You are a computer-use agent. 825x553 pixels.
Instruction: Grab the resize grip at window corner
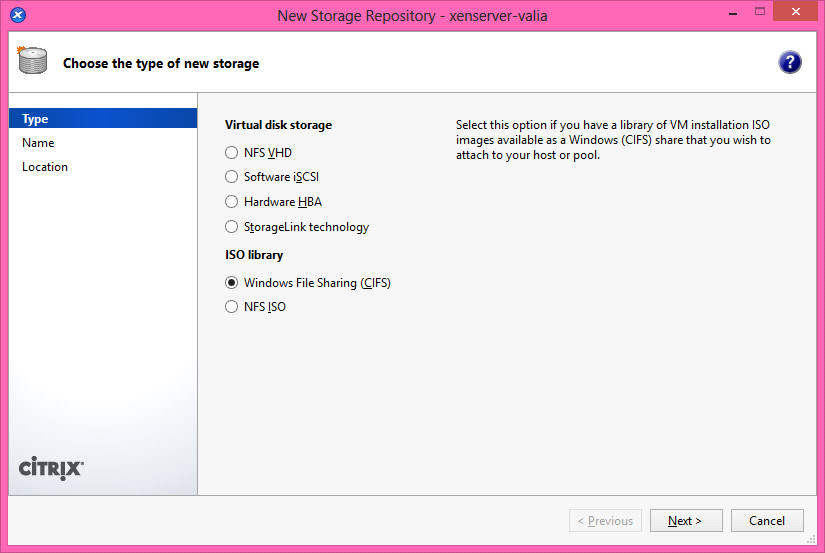[812, 539]
